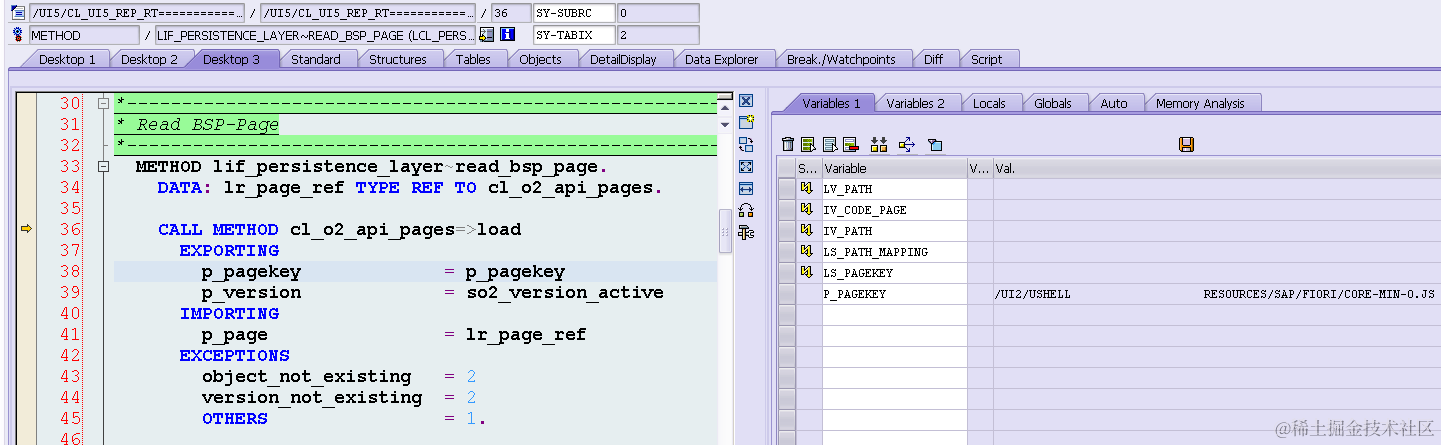Select the P_PAGEKEY variable cell
The width and height of the screenshot is (1441, 445).
click(x=894, y=294)
